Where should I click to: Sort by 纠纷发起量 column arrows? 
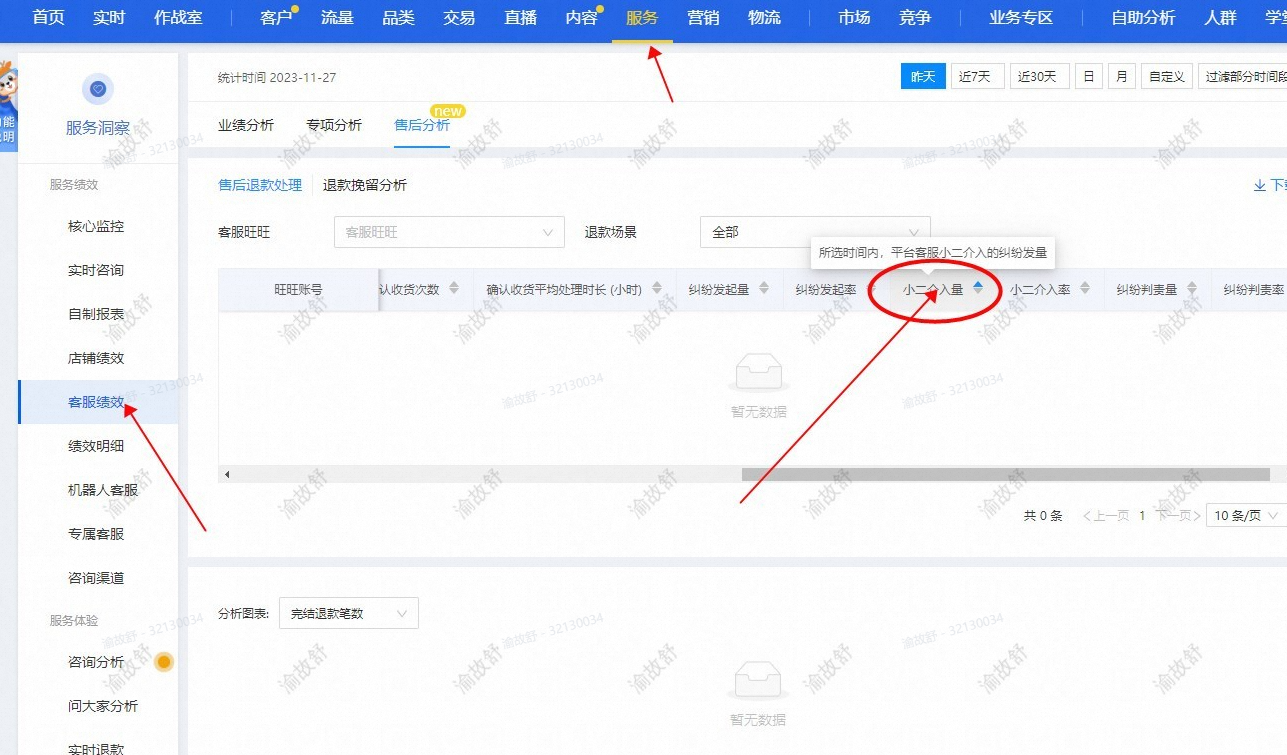point(764,288)
